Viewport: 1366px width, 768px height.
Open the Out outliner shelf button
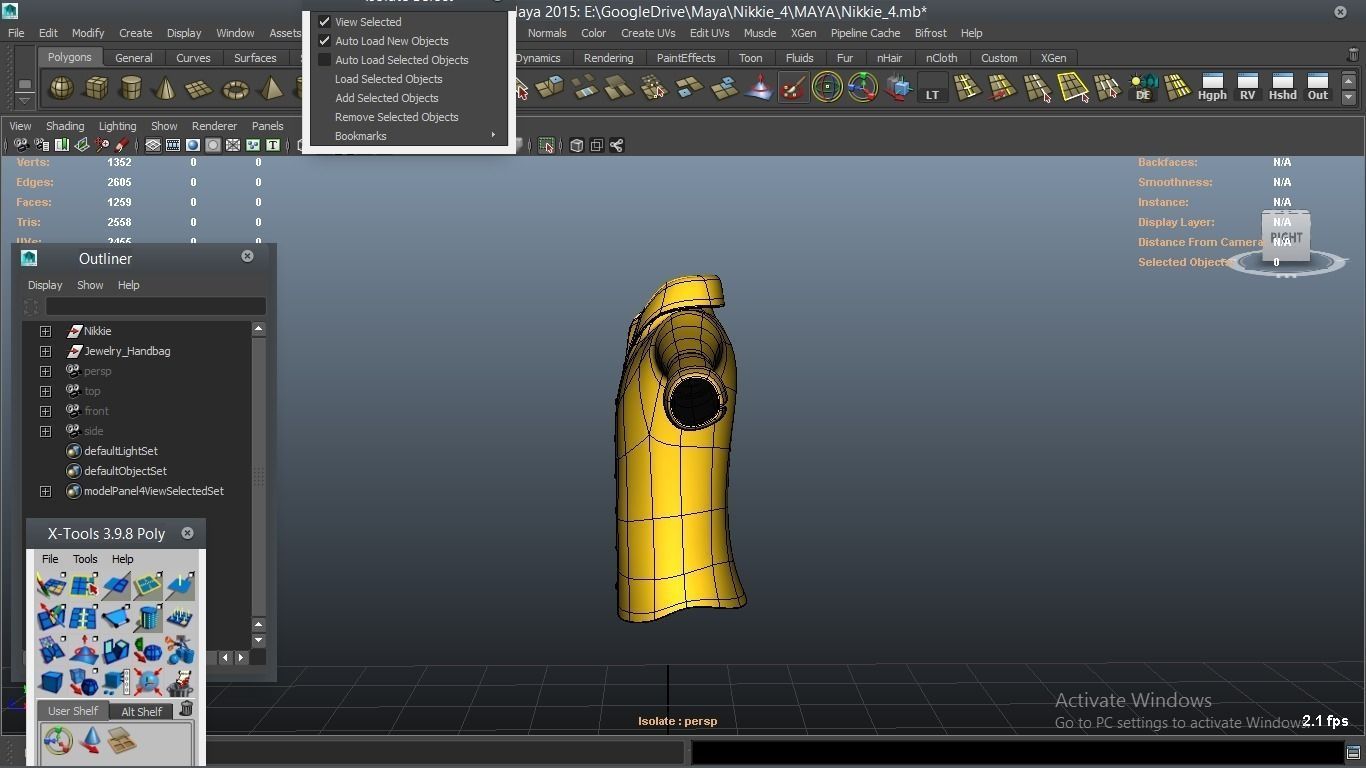1318,88
